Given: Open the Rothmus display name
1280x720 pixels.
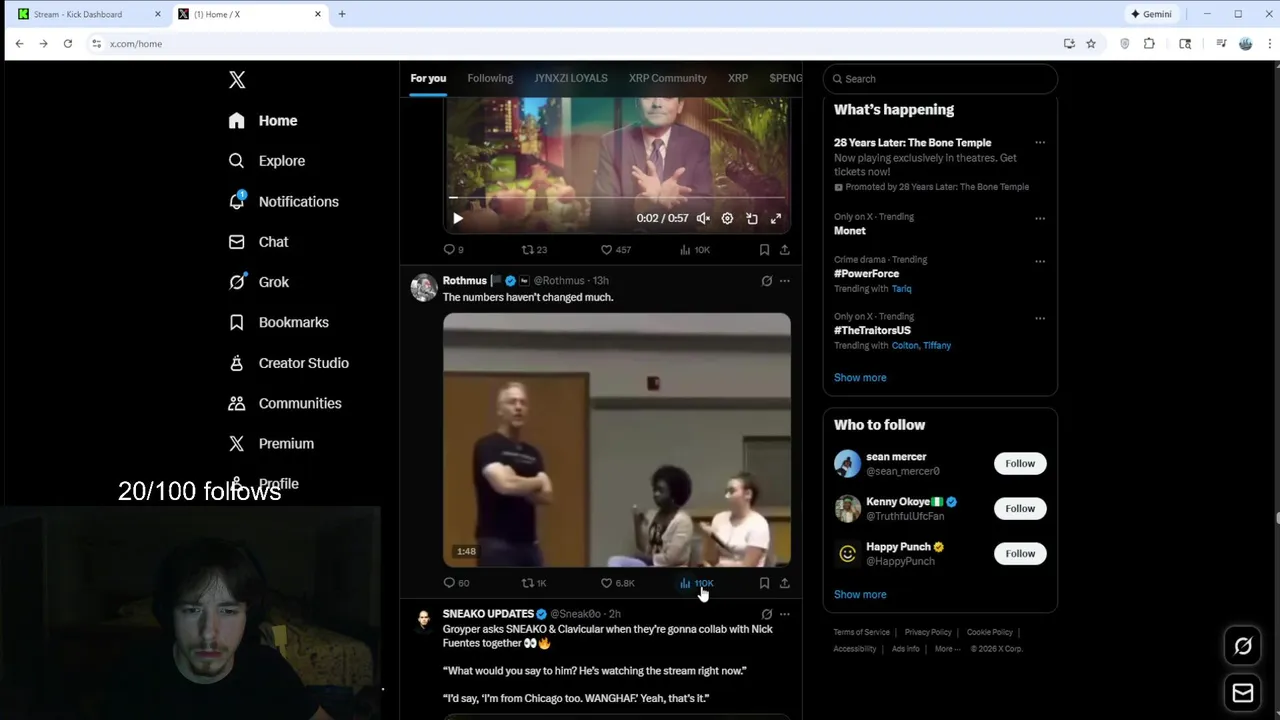Looking at the screenshot, I should click(464, 281).
